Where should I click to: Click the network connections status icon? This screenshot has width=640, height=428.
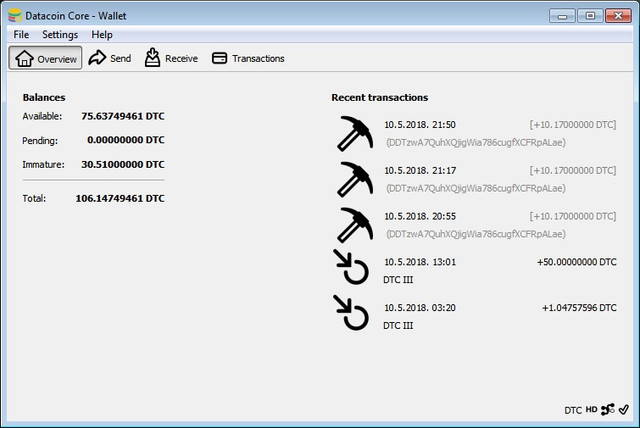[608, 409]
